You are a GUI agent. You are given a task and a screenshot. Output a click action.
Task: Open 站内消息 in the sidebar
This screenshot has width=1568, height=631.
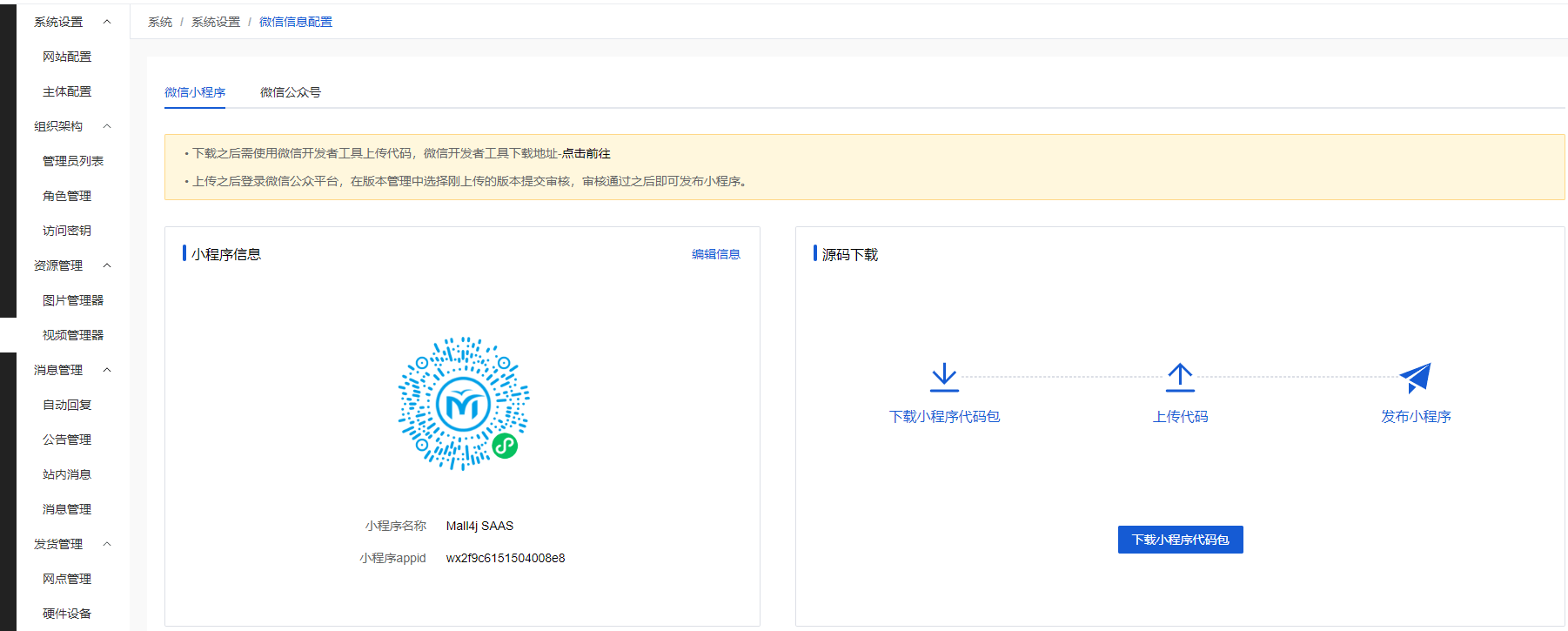[x=67, y=474]
